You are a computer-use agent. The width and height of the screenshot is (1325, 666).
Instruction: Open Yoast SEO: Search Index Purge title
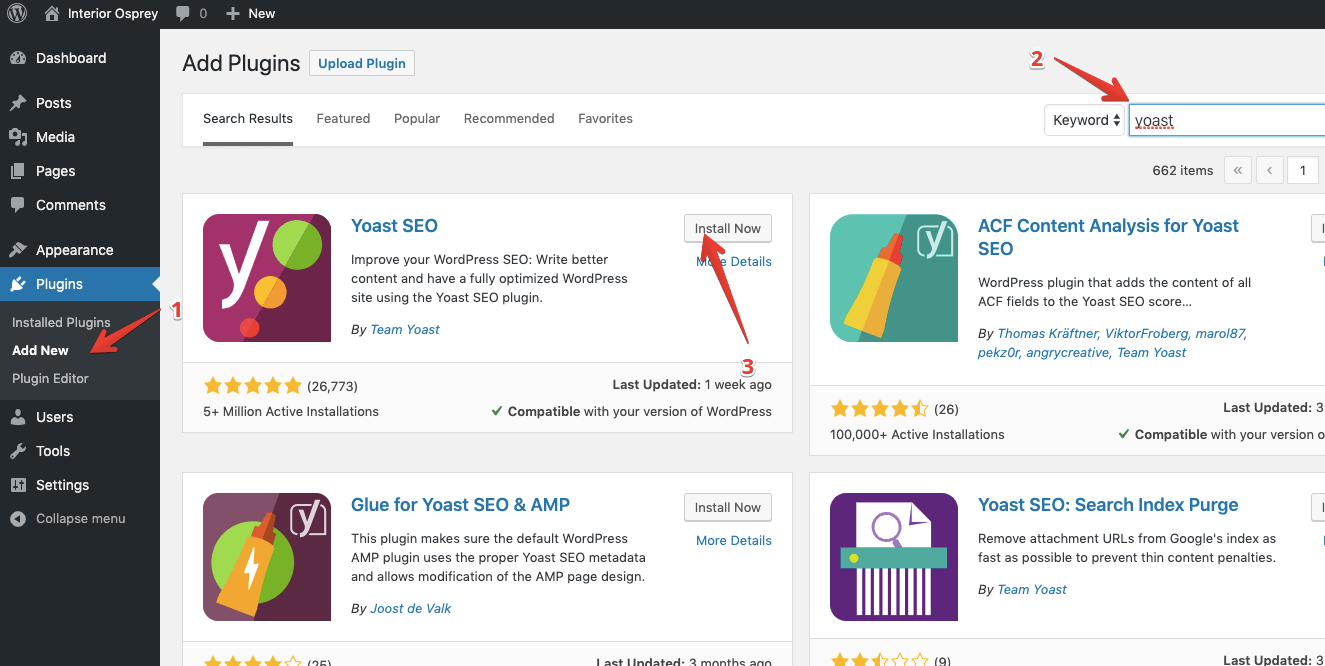(x=1108, y=505)
